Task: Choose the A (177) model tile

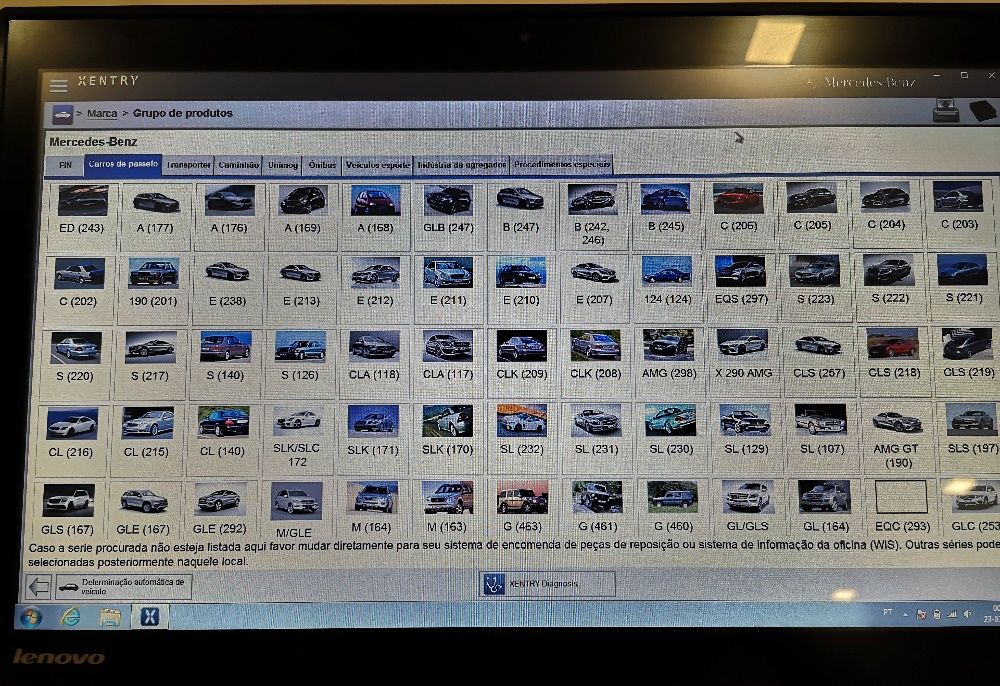Action: tap(155, 215)
